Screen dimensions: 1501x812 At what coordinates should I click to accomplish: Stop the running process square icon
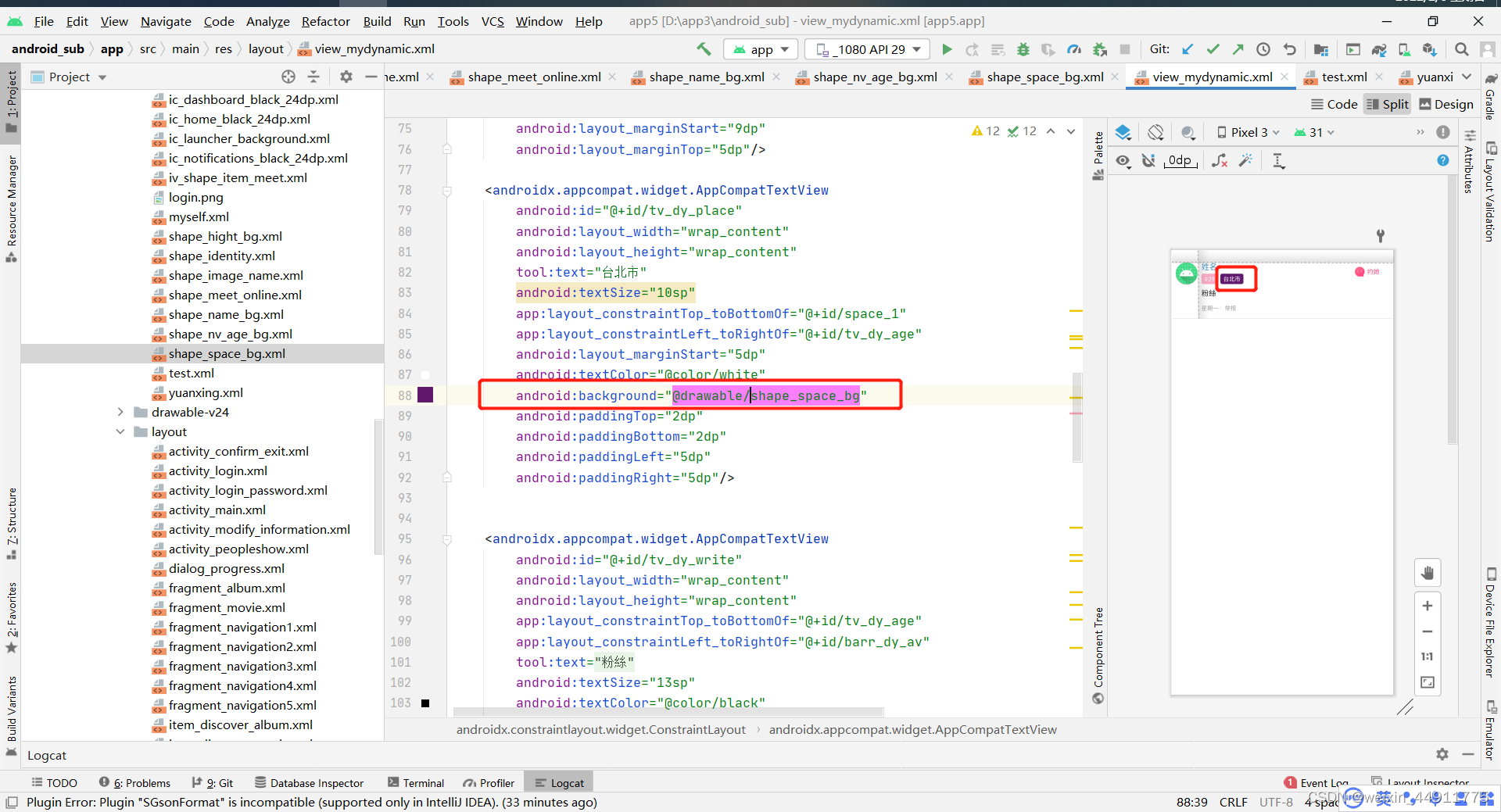(x=1125, y=49)
